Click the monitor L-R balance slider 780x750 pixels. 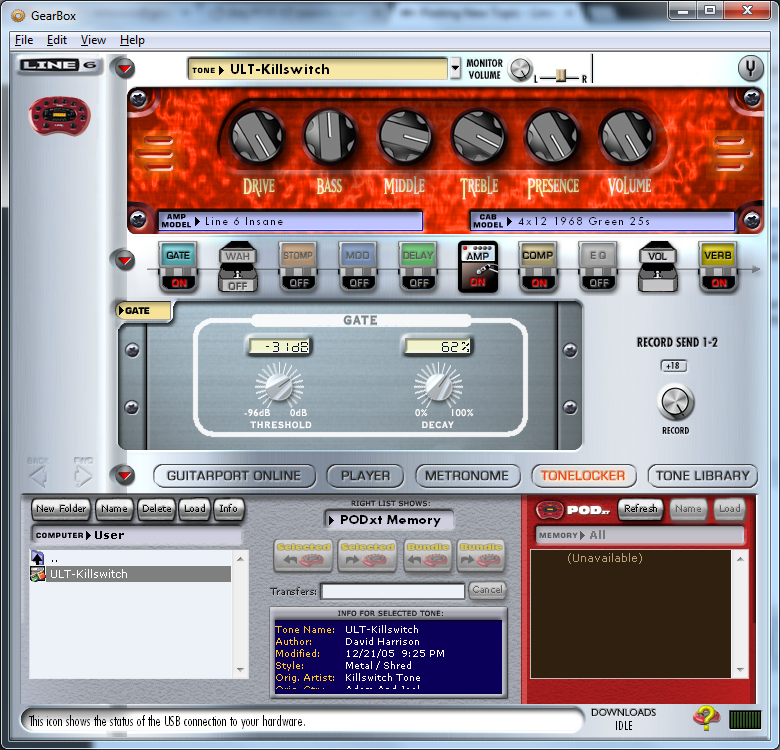pyautogui.click(x=562, y=75)
